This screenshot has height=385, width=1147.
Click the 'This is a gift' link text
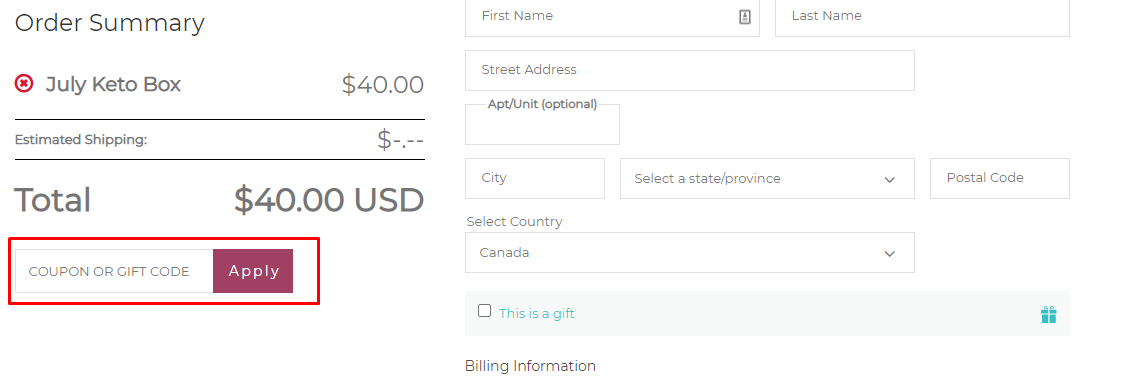536,313
